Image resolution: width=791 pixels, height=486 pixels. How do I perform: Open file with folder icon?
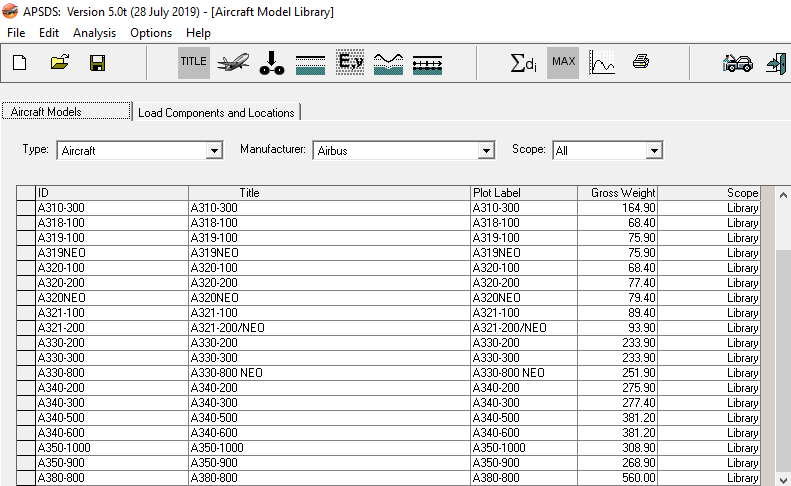pyautogui.click(x=60, y=63)
